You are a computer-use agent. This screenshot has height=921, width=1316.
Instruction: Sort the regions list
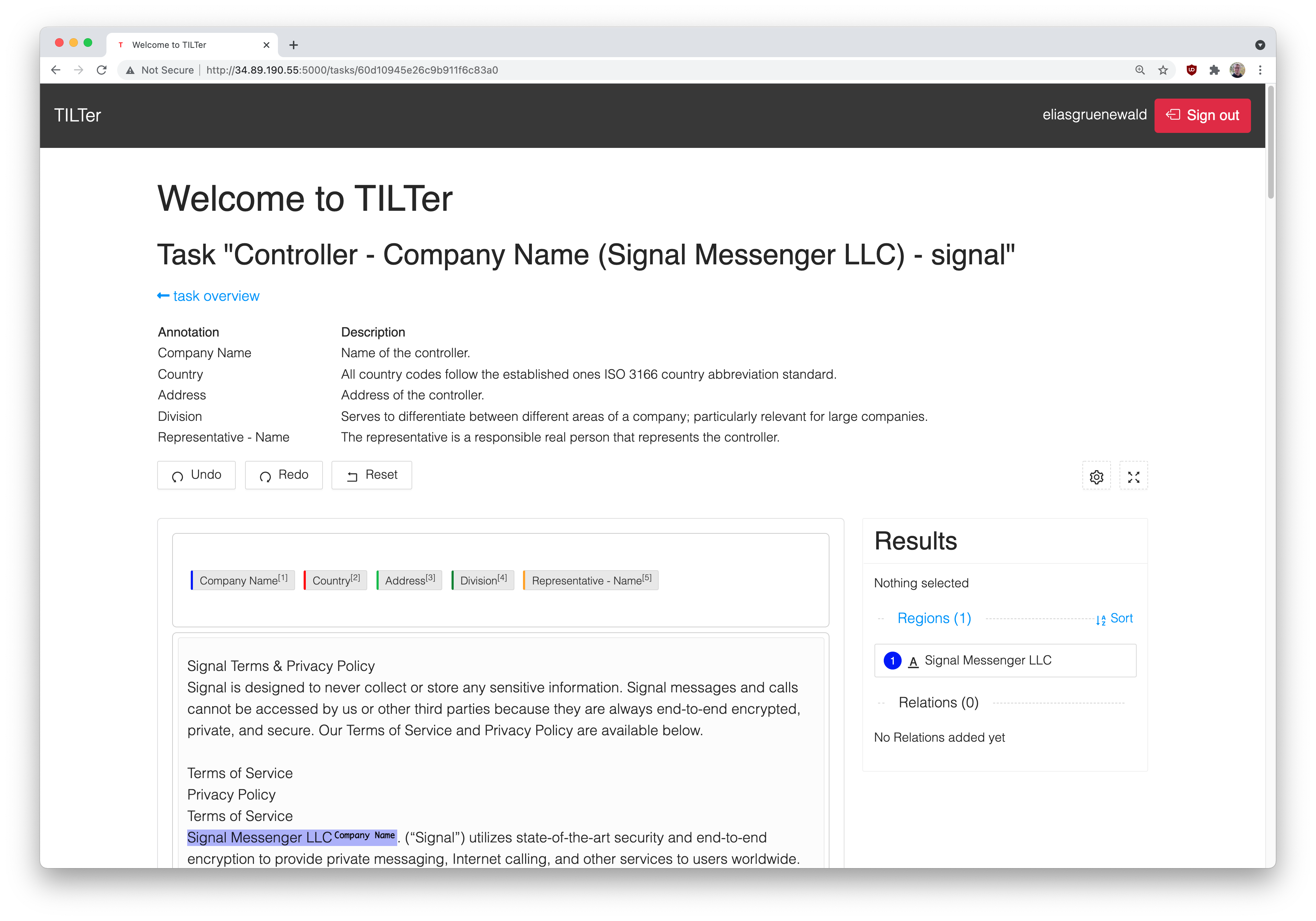pos(1114,618)
